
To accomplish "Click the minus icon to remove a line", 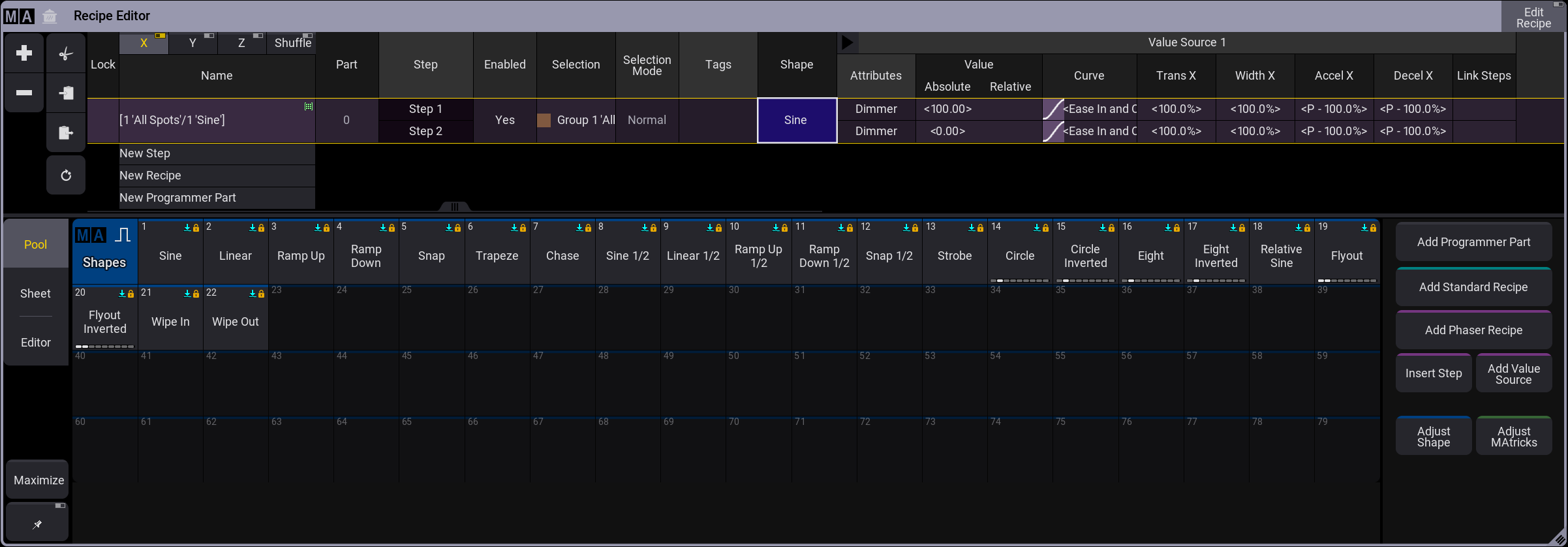I will click(24, 93).
